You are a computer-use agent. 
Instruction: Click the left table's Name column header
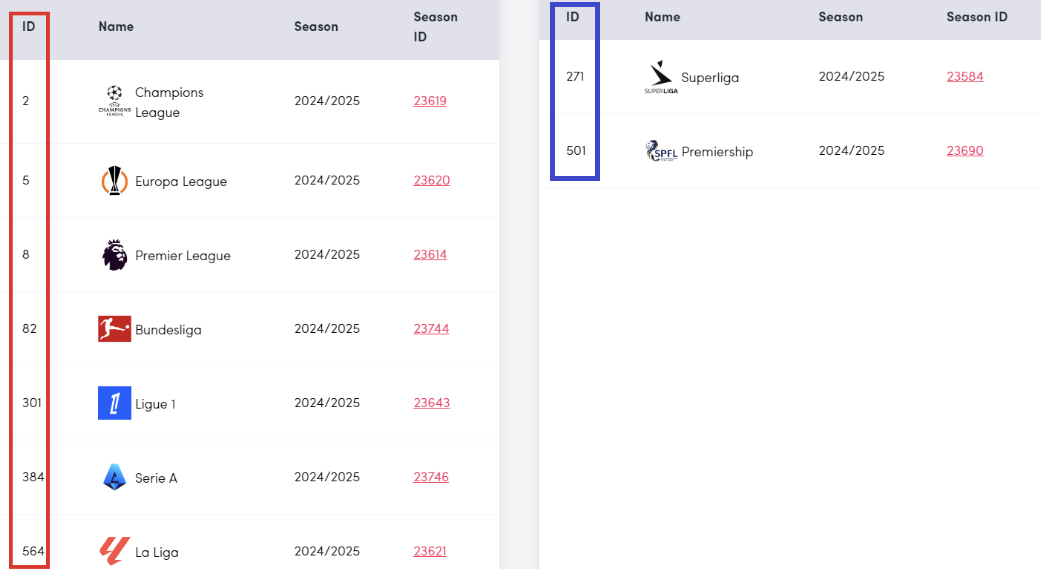click(x=116, y=27)
